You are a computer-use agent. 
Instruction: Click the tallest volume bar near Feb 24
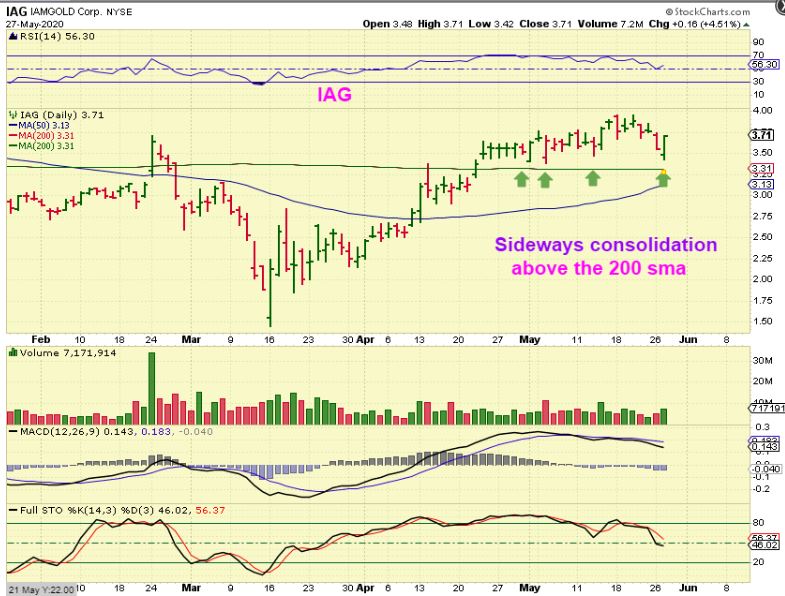pyautogui.click(x=152, y=389)
